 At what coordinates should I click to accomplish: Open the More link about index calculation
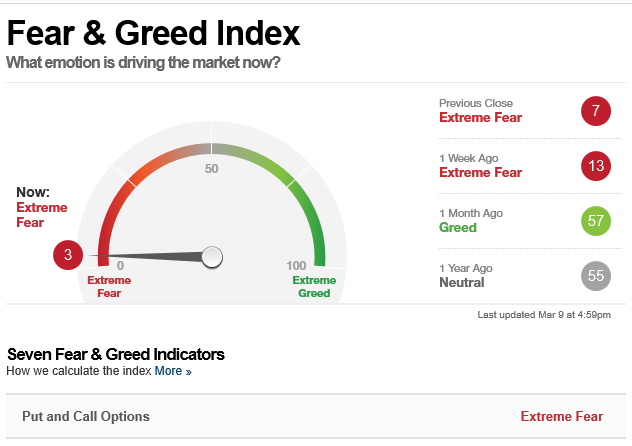pos(168,371)
